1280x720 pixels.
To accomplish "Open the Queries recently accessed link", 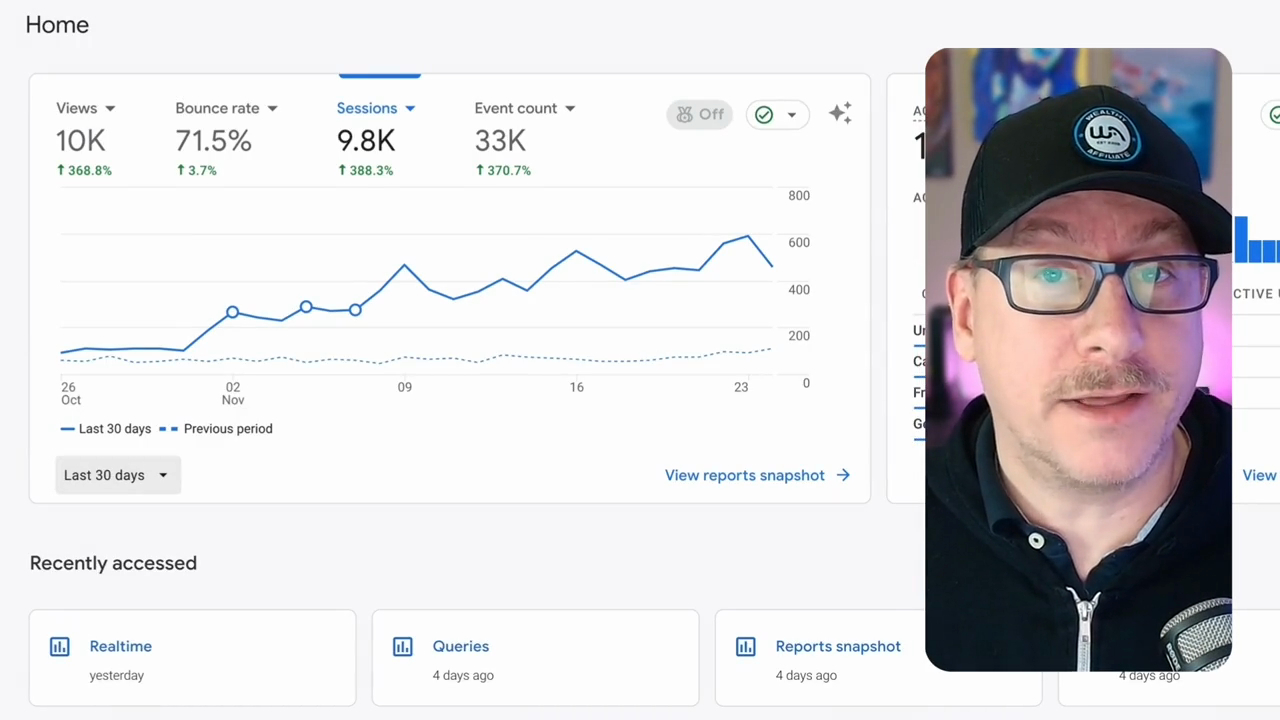I will click(461, 646).
